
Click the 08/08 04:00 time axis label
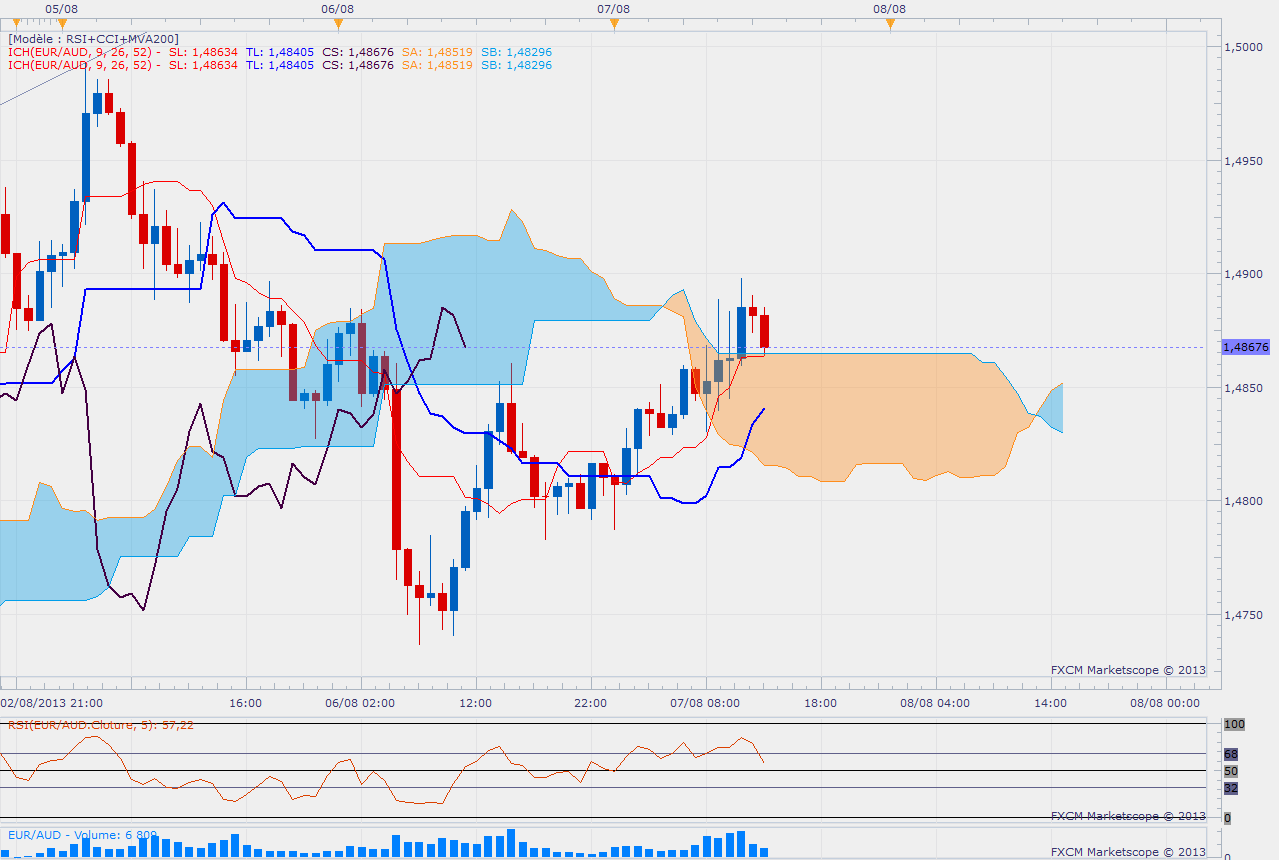pos(935,703)
